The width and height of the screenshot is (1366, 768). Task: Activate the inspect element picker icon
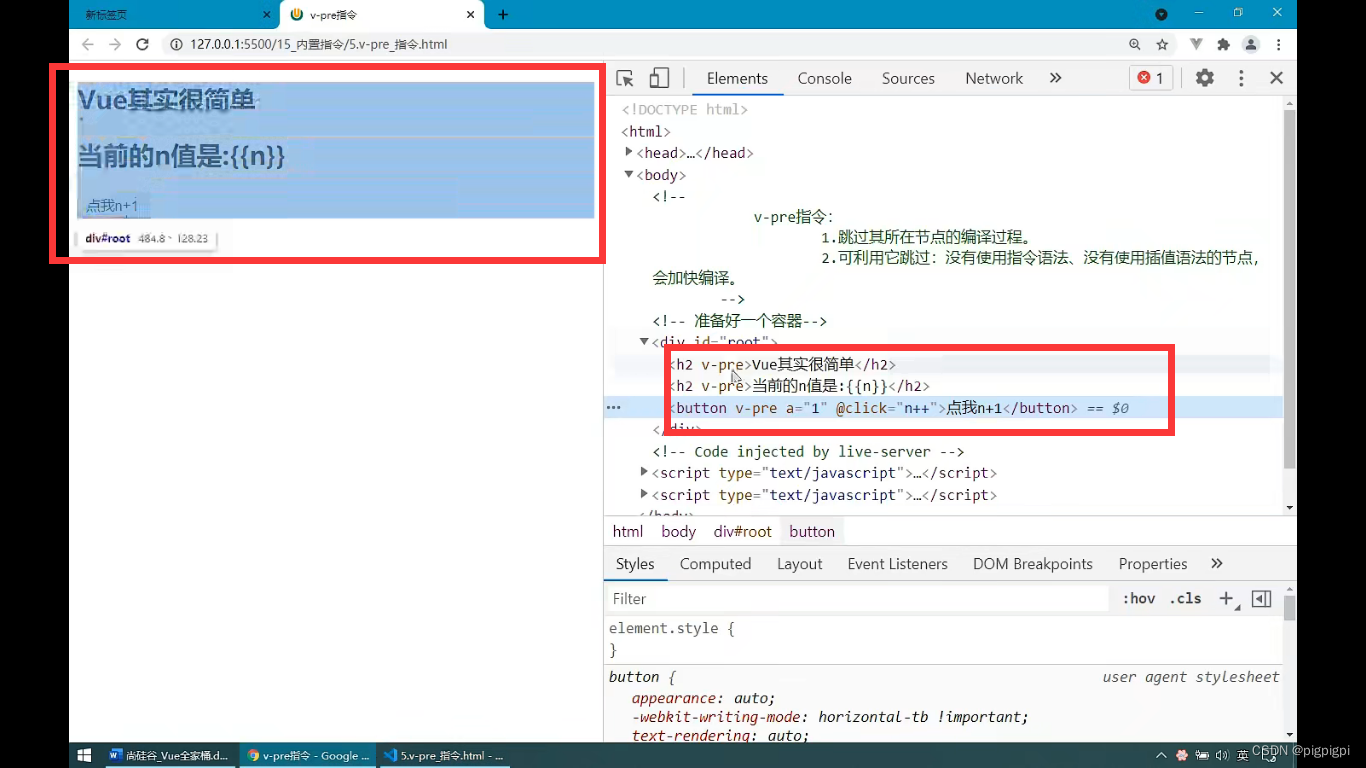(625, 78)
